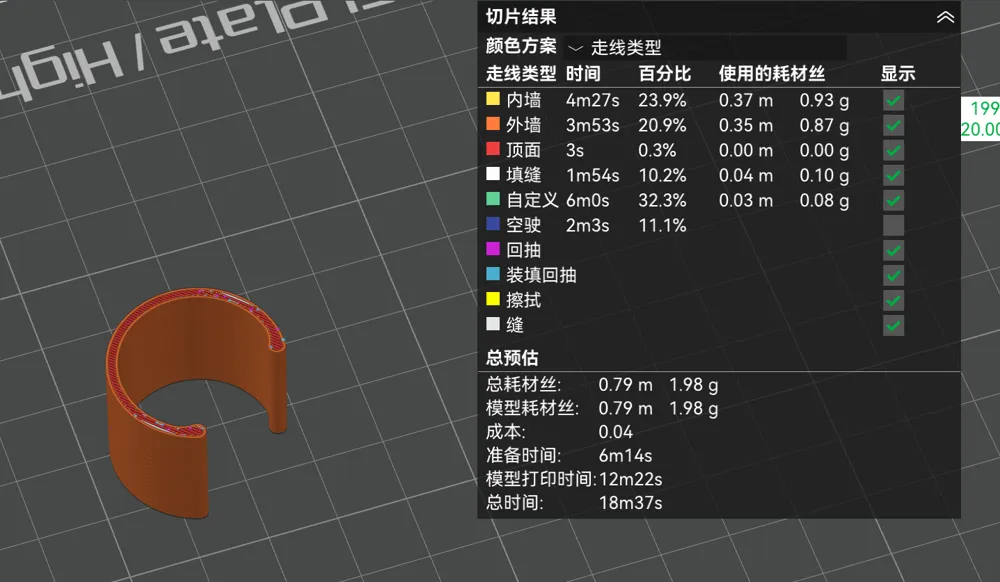This screenshot has width=1000, height=582.
Task: Select the 回抽 line type label
Action: (x=524, y=250)
